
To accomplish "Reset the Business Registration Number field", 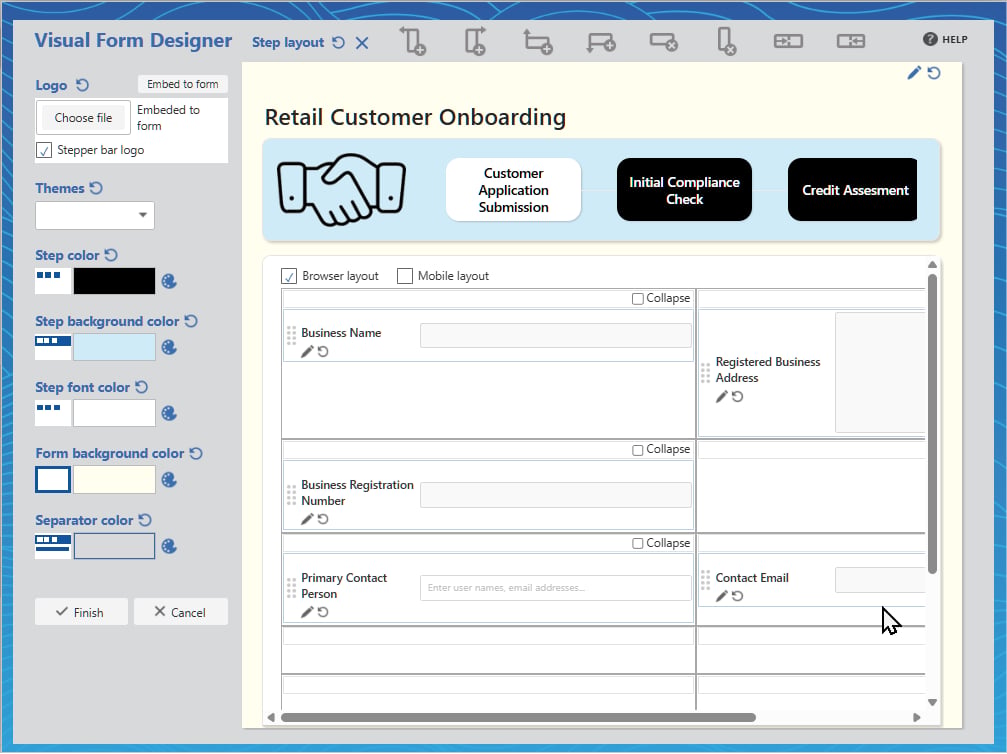I will 323,519.
